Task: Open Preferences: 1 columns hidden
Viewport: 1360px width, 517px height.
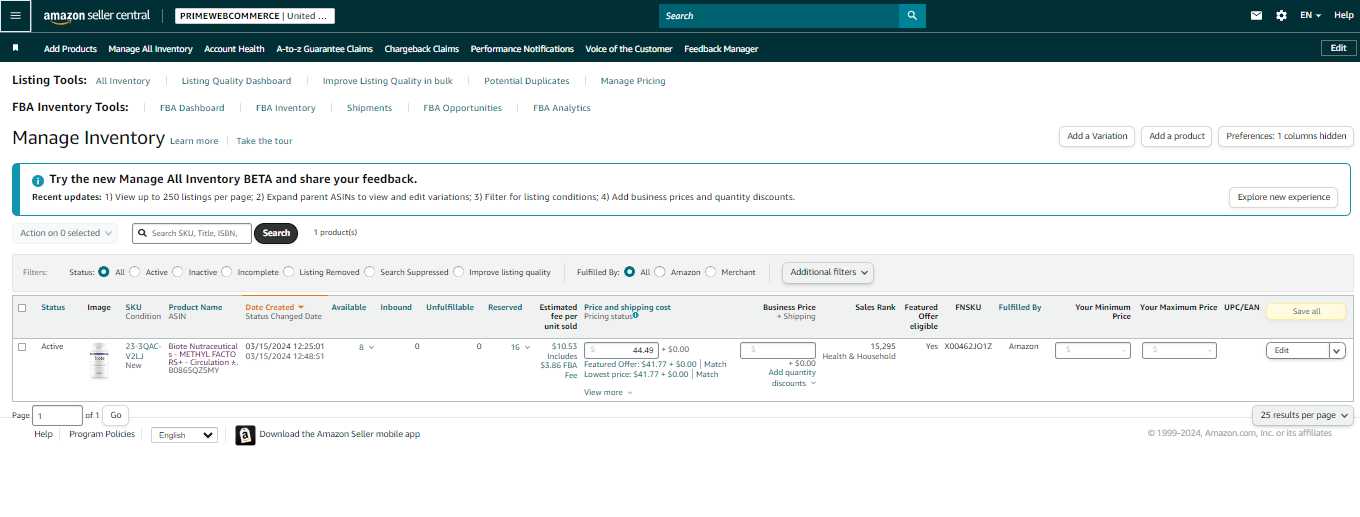Action: [x=1286, y=136]
